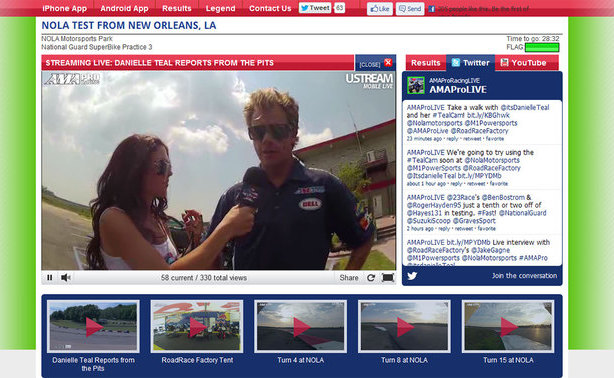This screenshot has width=614, height=378.
Task: Open the Android App menu item
Action: (124, 8)
